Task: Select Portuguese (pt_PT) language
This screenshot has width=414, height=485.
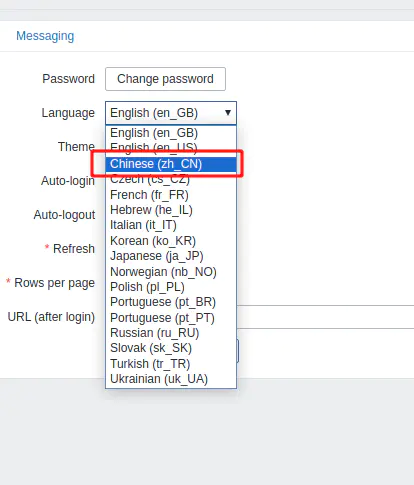Action: 171,318
